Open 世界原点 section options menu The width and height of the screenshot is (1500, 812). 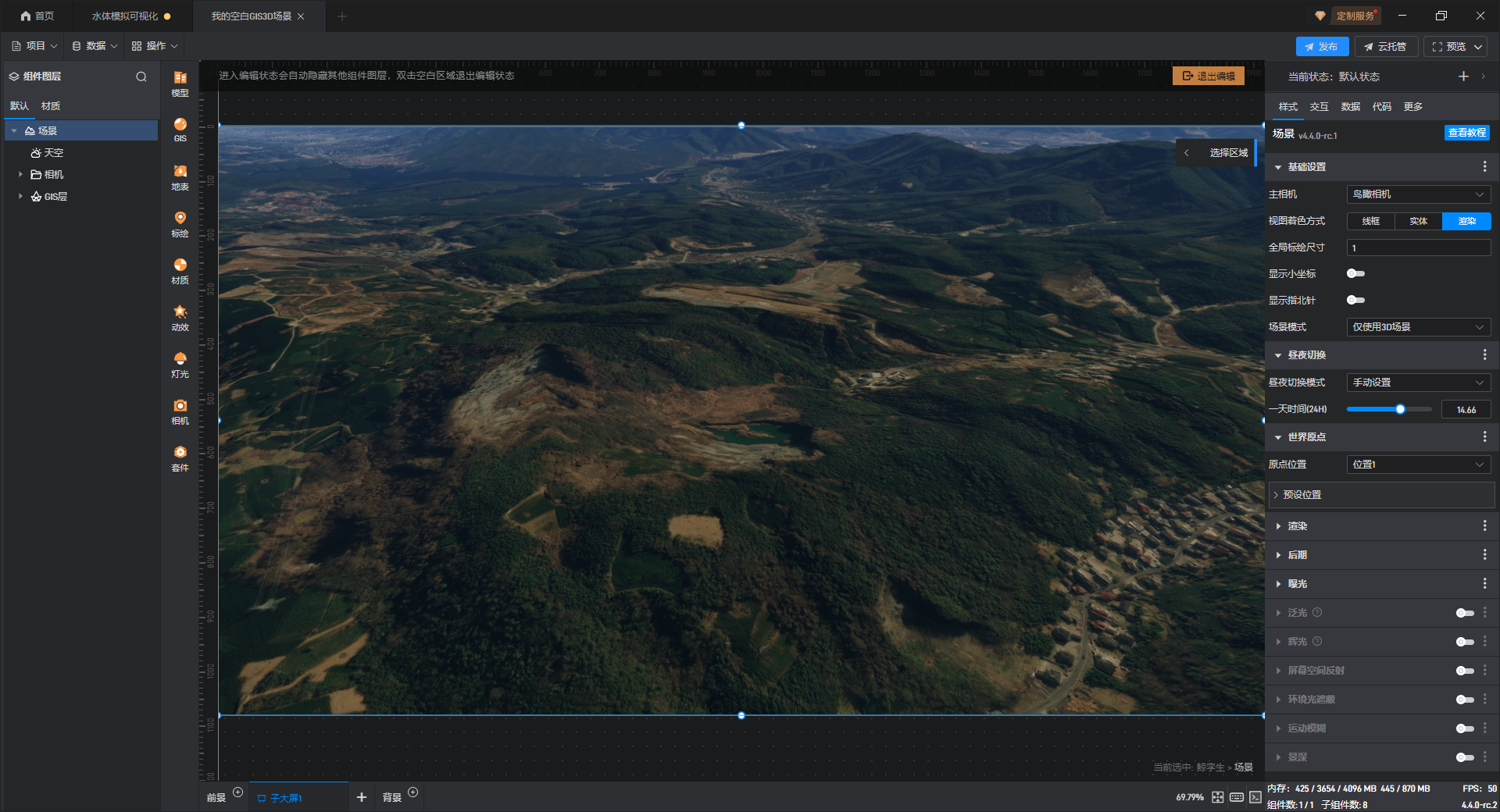(1484, 437)
